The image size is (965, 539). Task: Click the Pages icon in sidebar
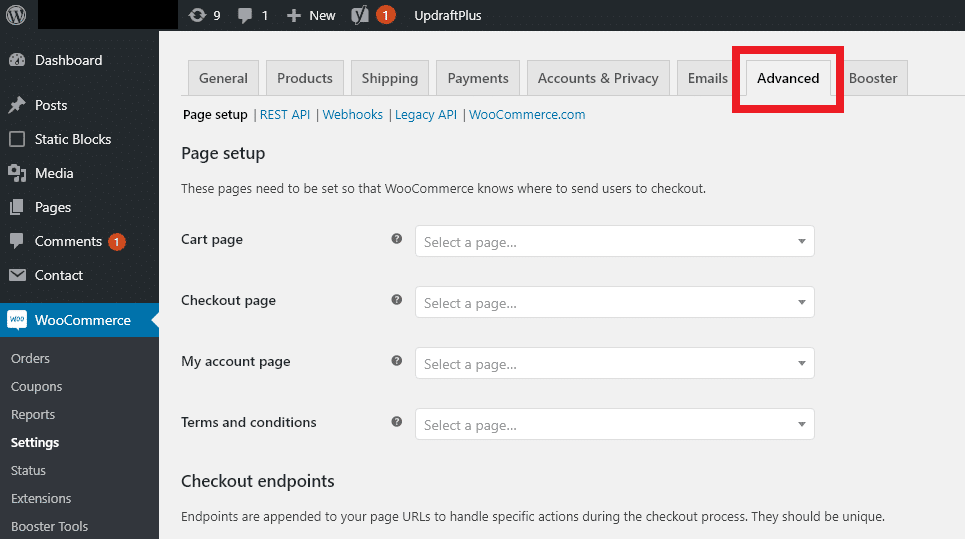tap(17, 207)
